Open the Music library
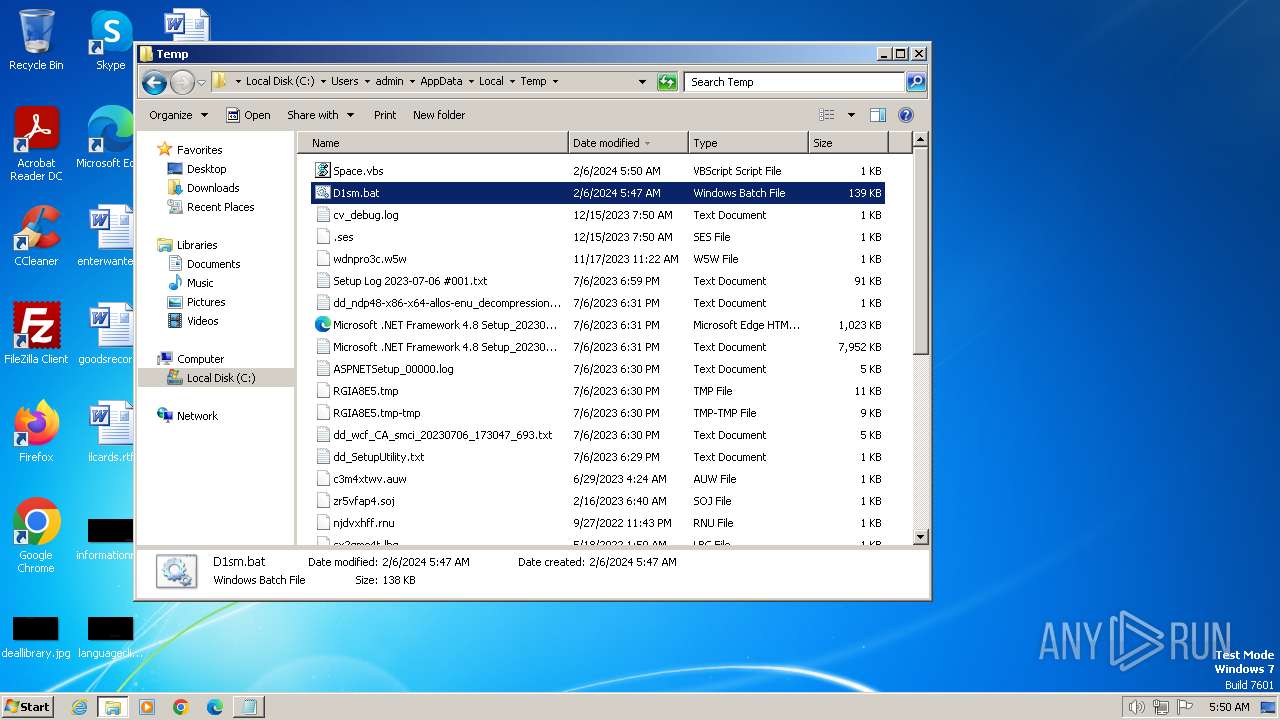Screen dimensions: 1280x720 (200, 283)
